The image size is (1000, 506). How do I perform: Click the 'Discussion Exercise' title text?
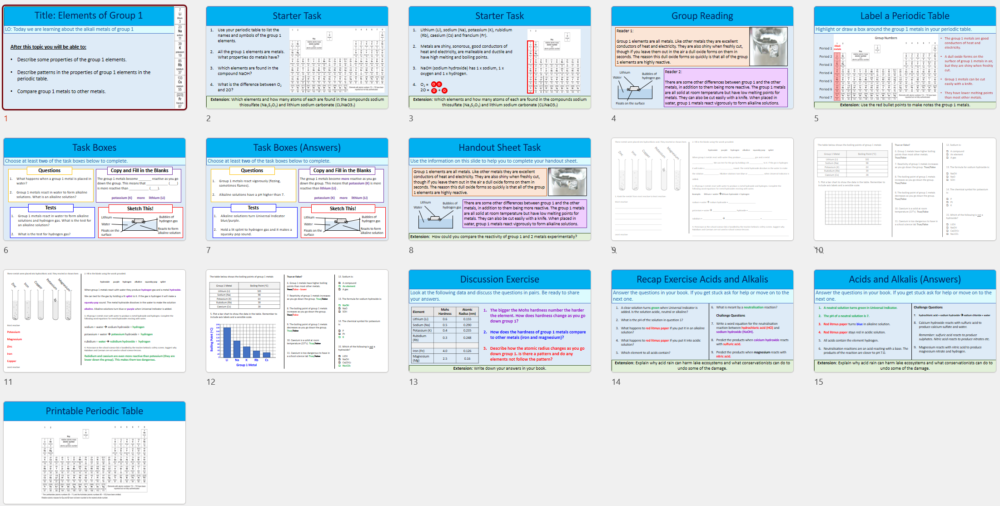499,279
